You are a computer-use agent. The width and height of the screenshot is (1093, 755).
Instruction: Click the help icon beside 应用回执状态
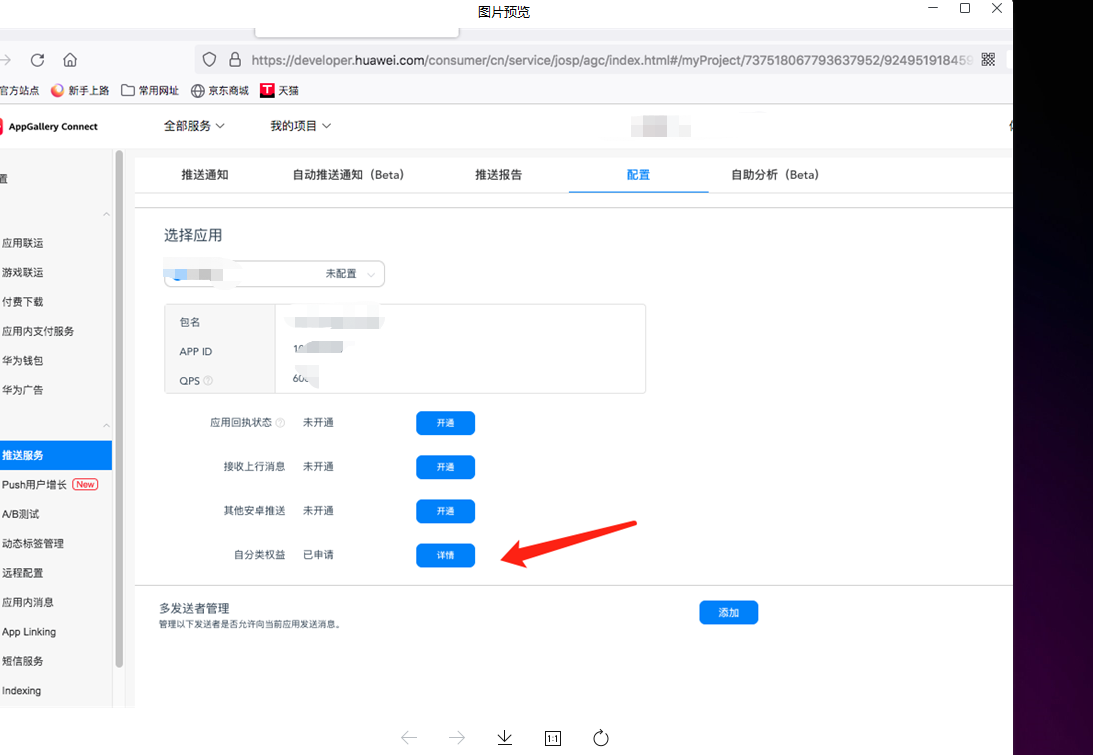280,423
